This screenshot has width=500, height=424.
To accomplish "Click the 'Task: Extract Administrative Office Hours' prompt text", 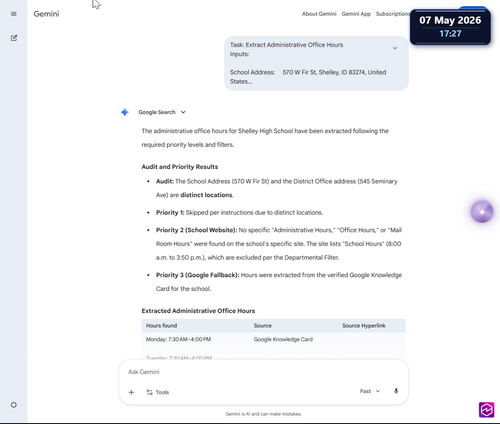I will point(286,45).
